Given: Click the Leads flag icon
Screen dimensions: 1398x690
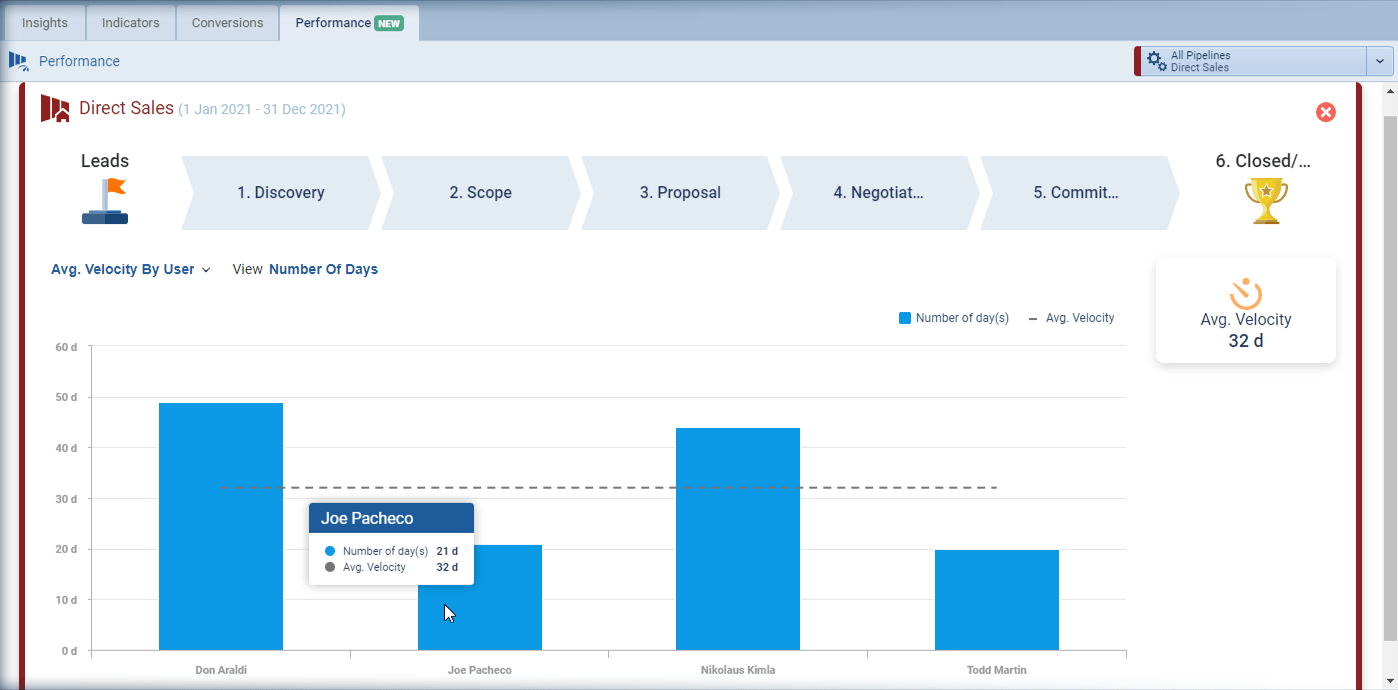Looking at the screenshot, I should pyautogui.click(x=105, y=201).
